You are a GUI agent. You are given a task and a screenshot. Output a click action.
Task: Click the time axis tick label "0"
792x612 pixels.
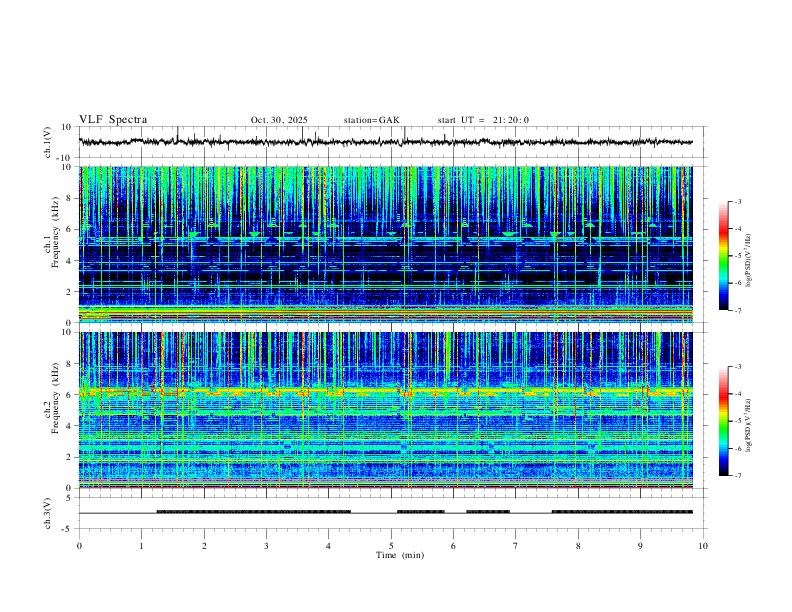pos(79,546)
